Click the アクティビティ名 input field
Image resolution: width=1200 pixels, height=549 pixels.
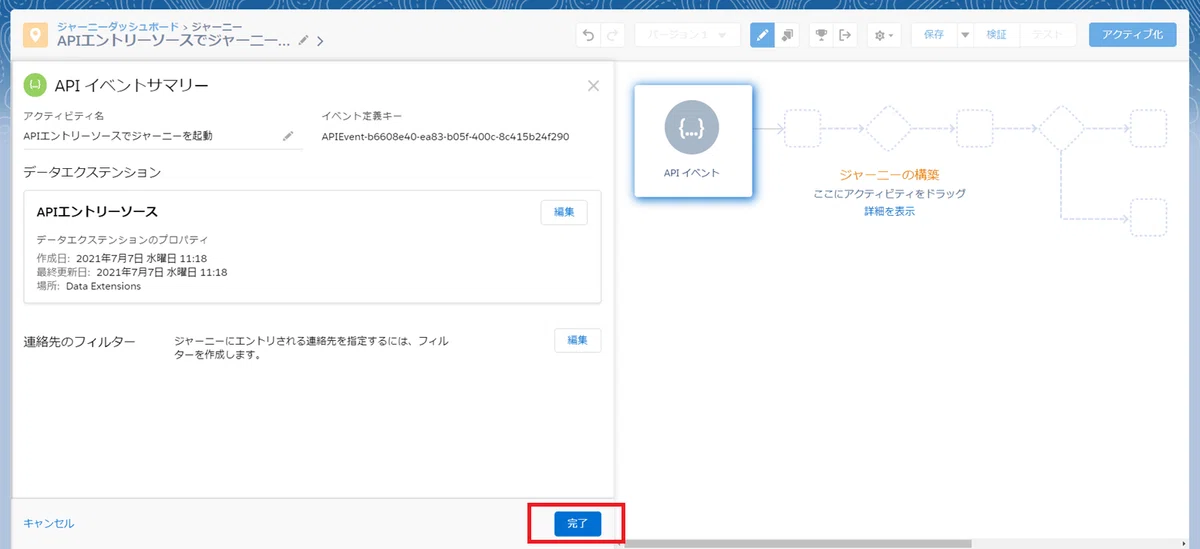tap(162, 136)
